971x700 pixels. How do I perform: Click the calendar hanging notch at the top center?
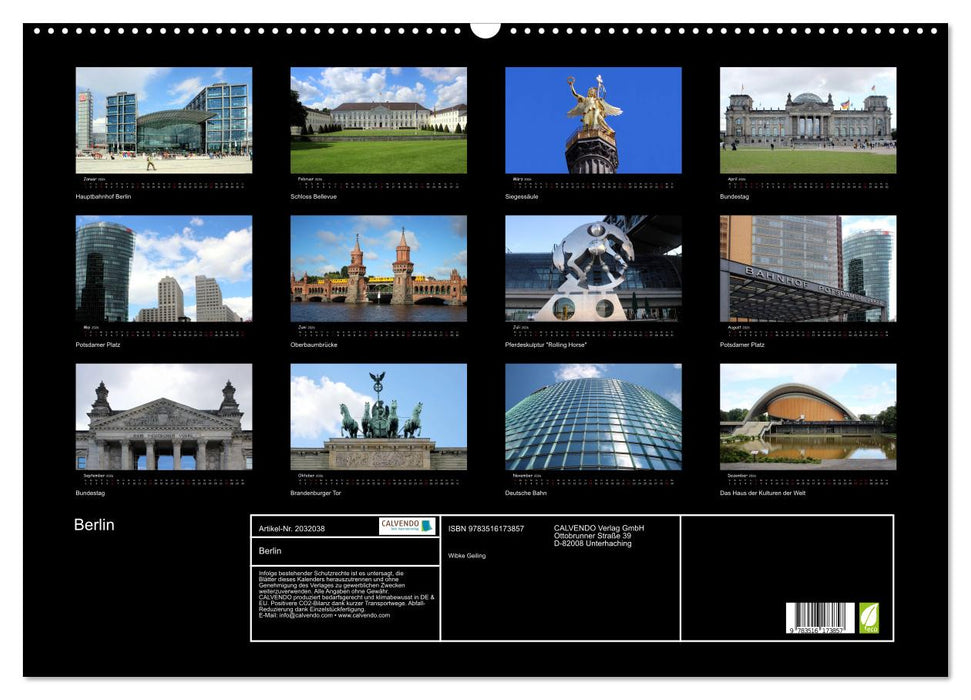pyautogui.click(x=485, y=29)
